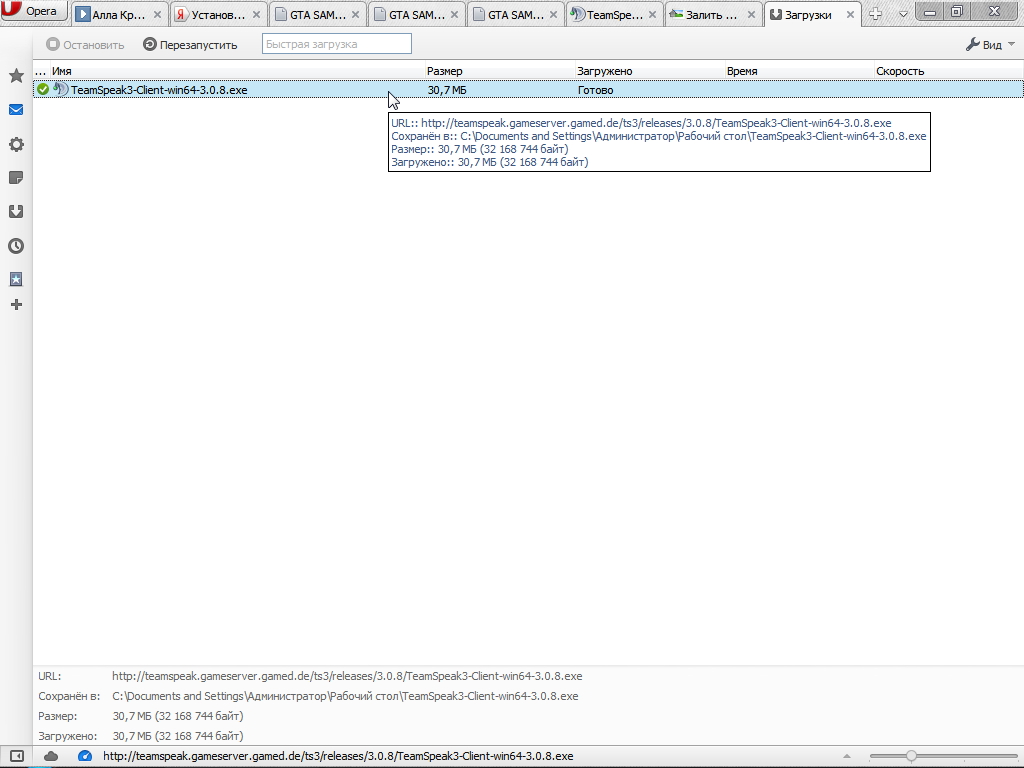Click the URL value in details pane
This screenshot has height=768, width=1024.
point(347,676)
